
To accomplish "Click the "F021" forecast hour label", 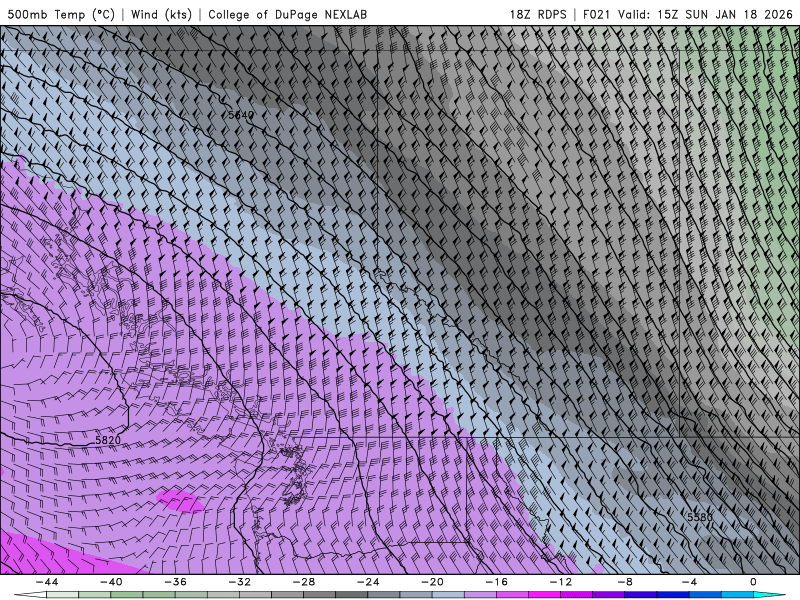I will (596, 14).
